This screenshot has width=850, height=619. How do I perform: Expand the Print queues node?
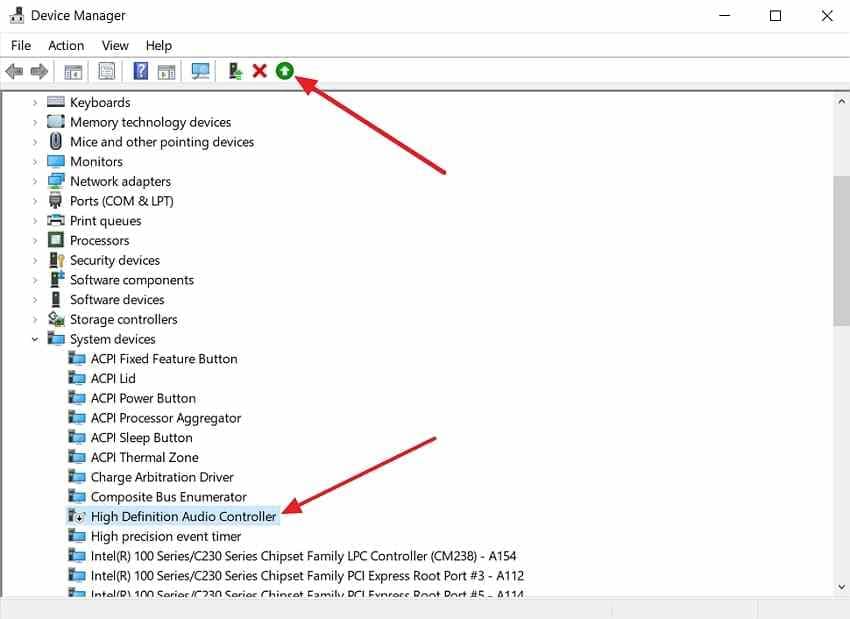pos(35,221)
